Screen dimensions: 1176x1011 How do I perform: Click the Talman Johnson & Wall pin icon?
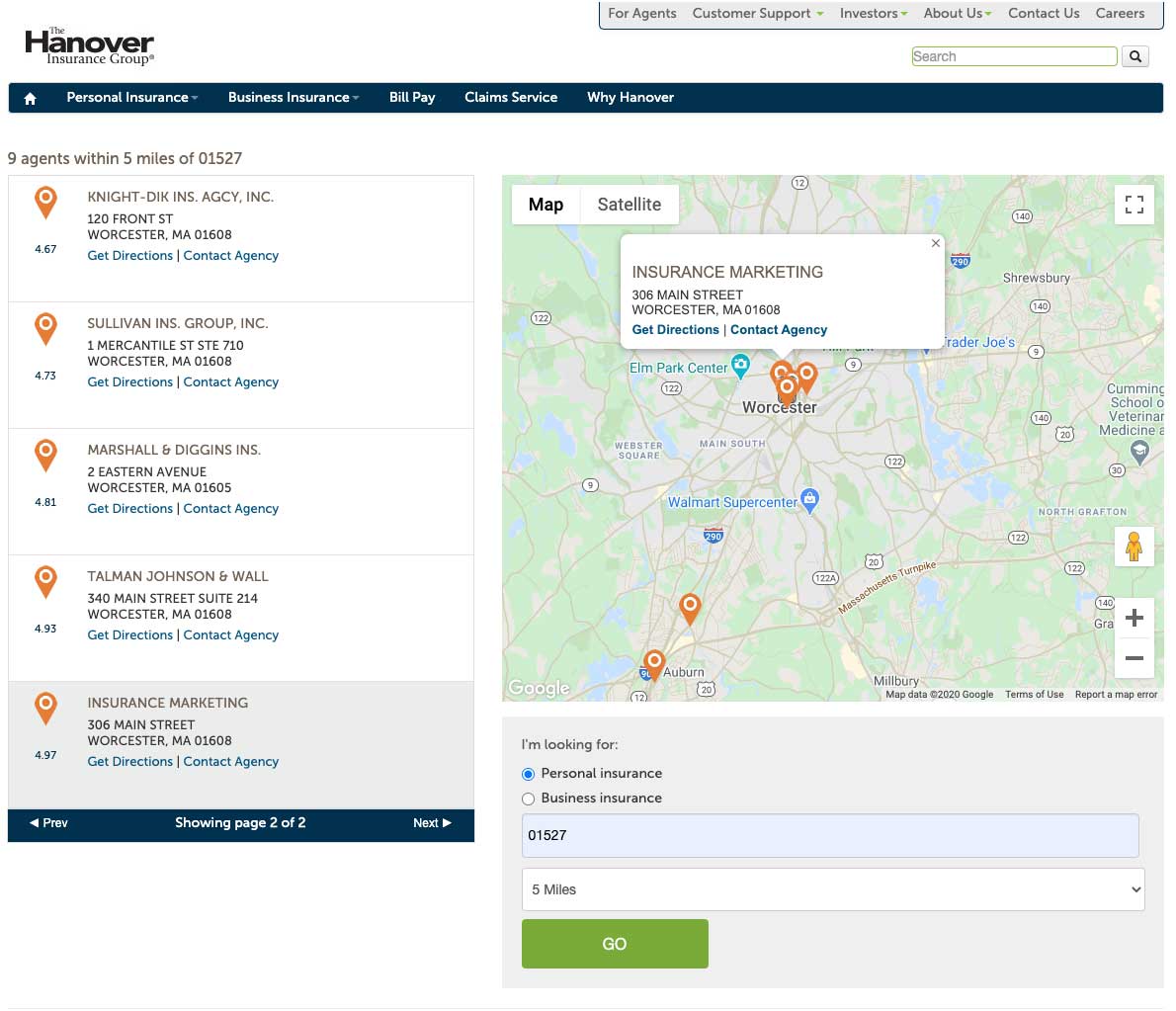[45, 582]
